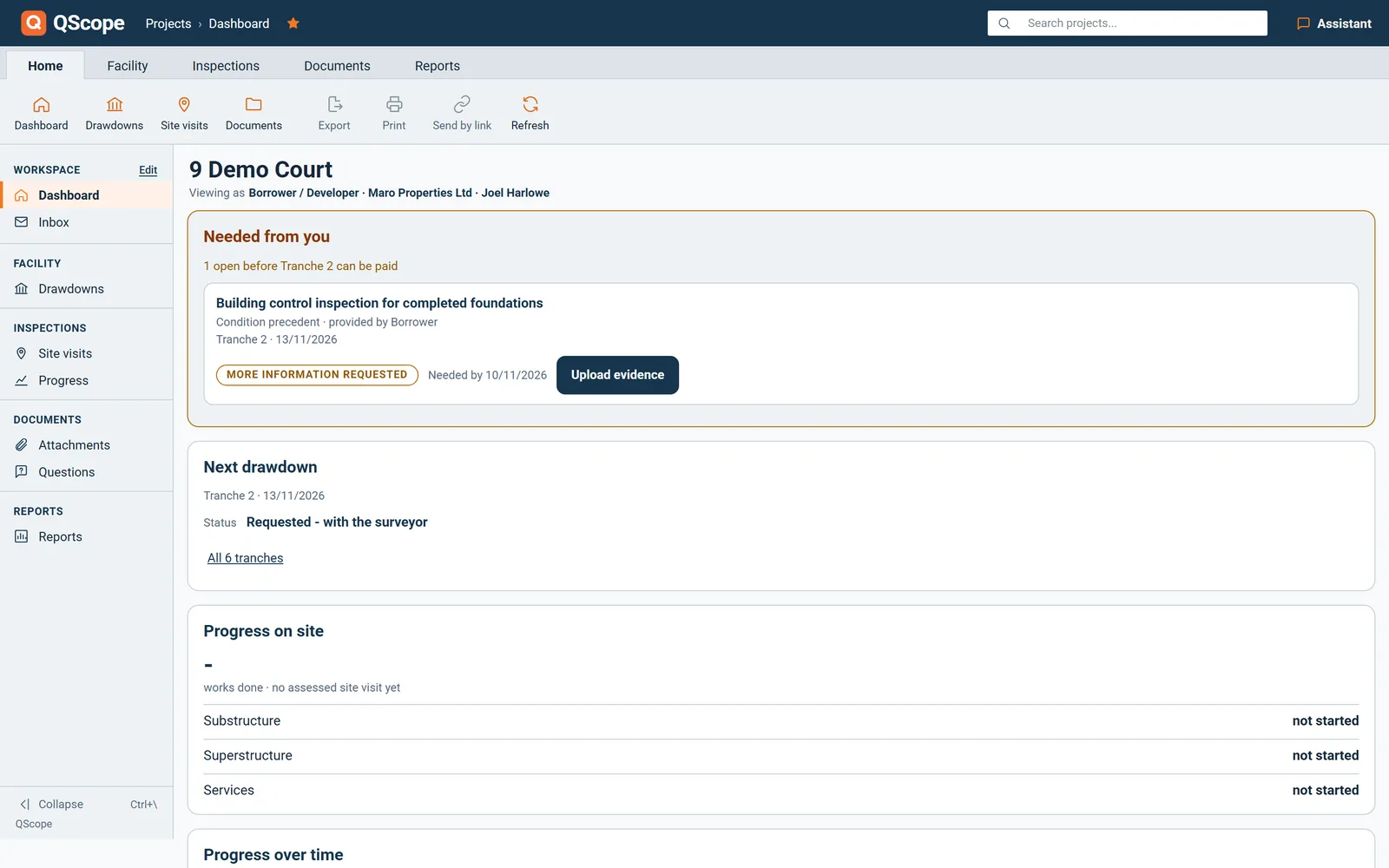
Task: Open Attachments in the sidebar
Action: (86, 445)
